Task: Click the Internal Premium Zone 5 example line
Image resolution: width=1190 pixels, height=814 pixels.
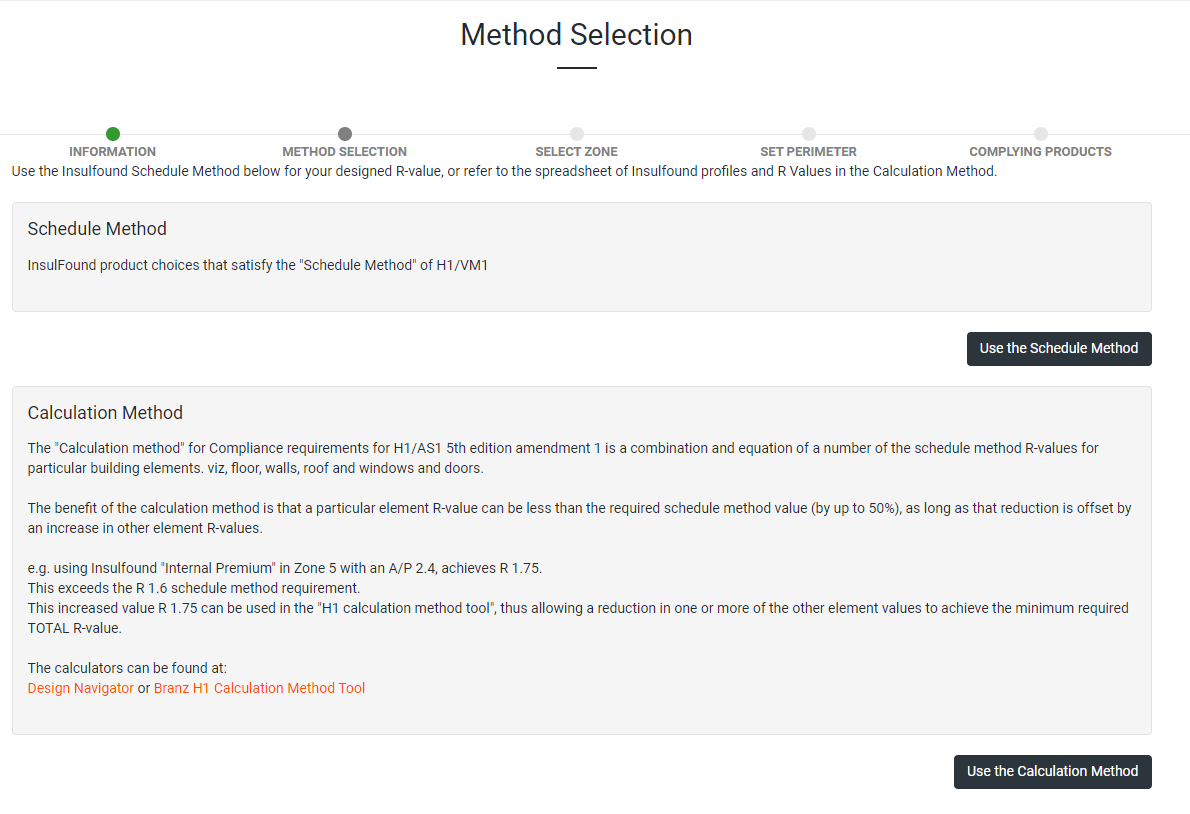Action: pos(285,568)
